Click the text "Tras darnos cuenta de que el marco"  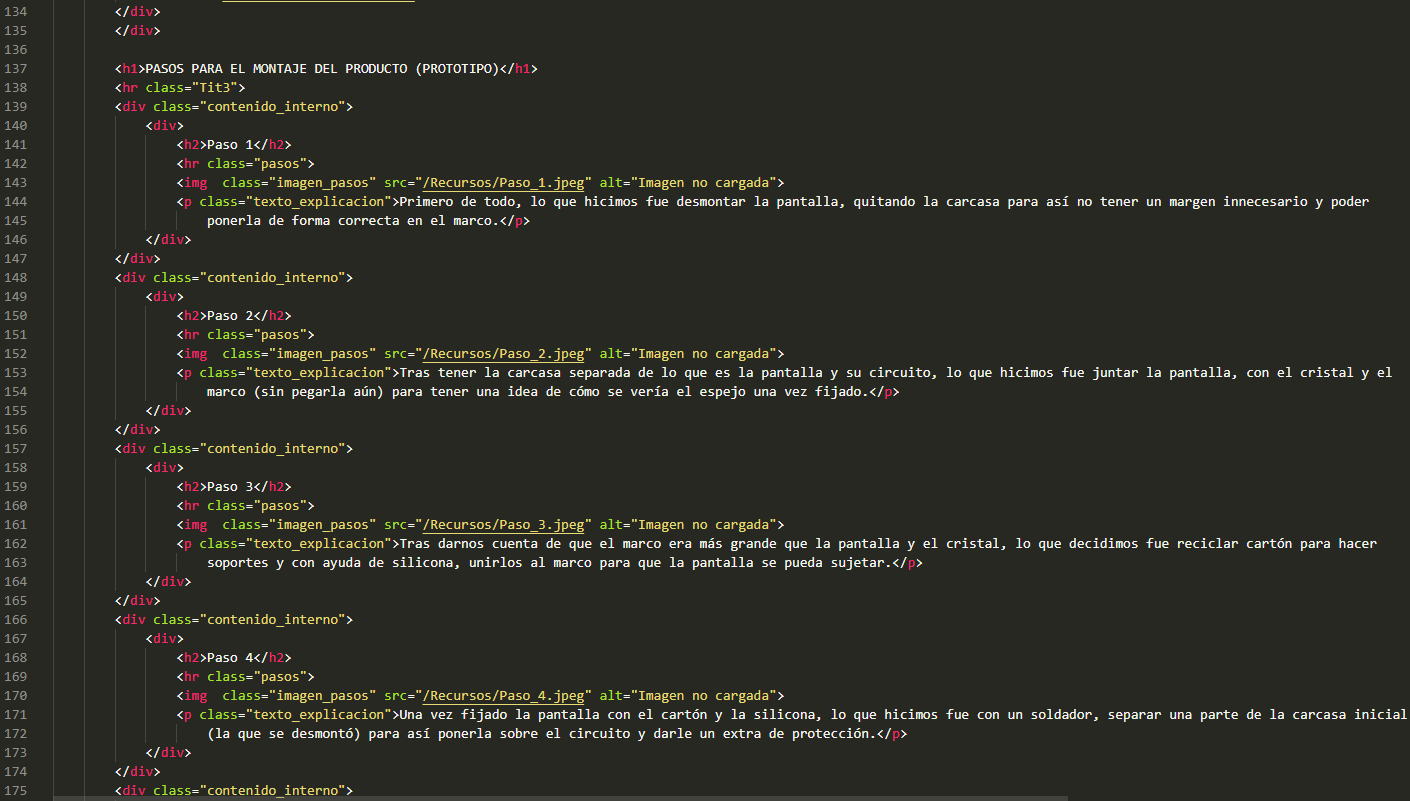coord(529,543)
